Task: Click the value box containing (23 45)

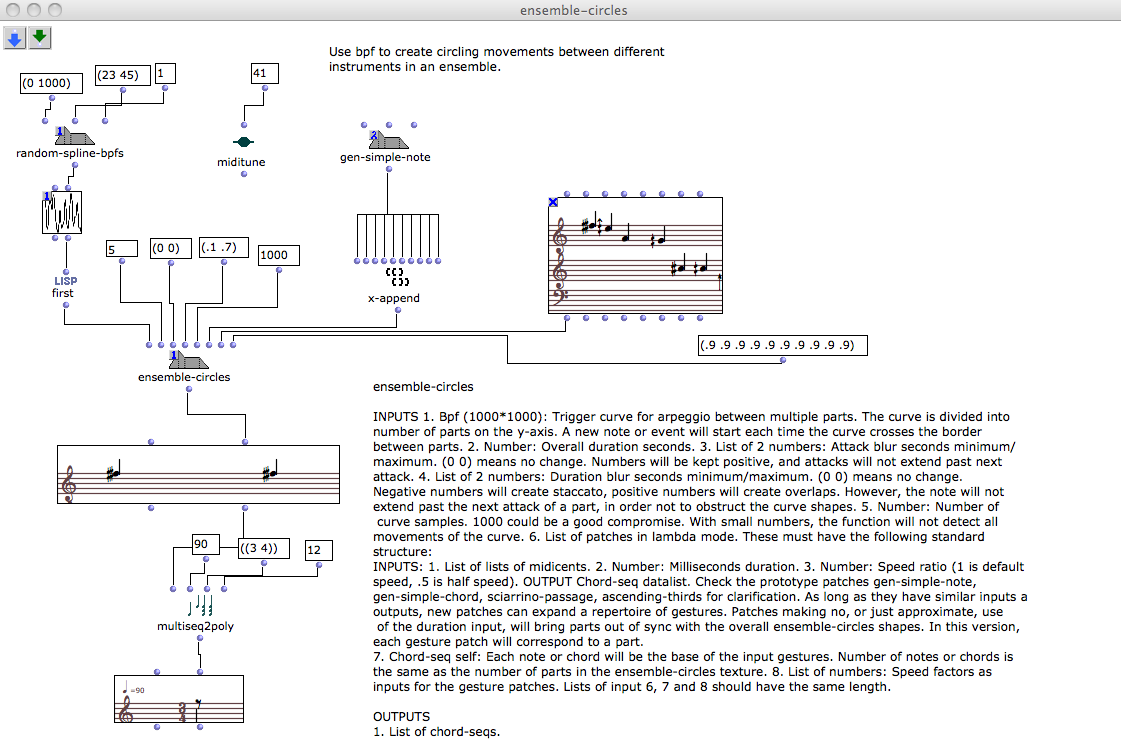Action: pos(123,74)
